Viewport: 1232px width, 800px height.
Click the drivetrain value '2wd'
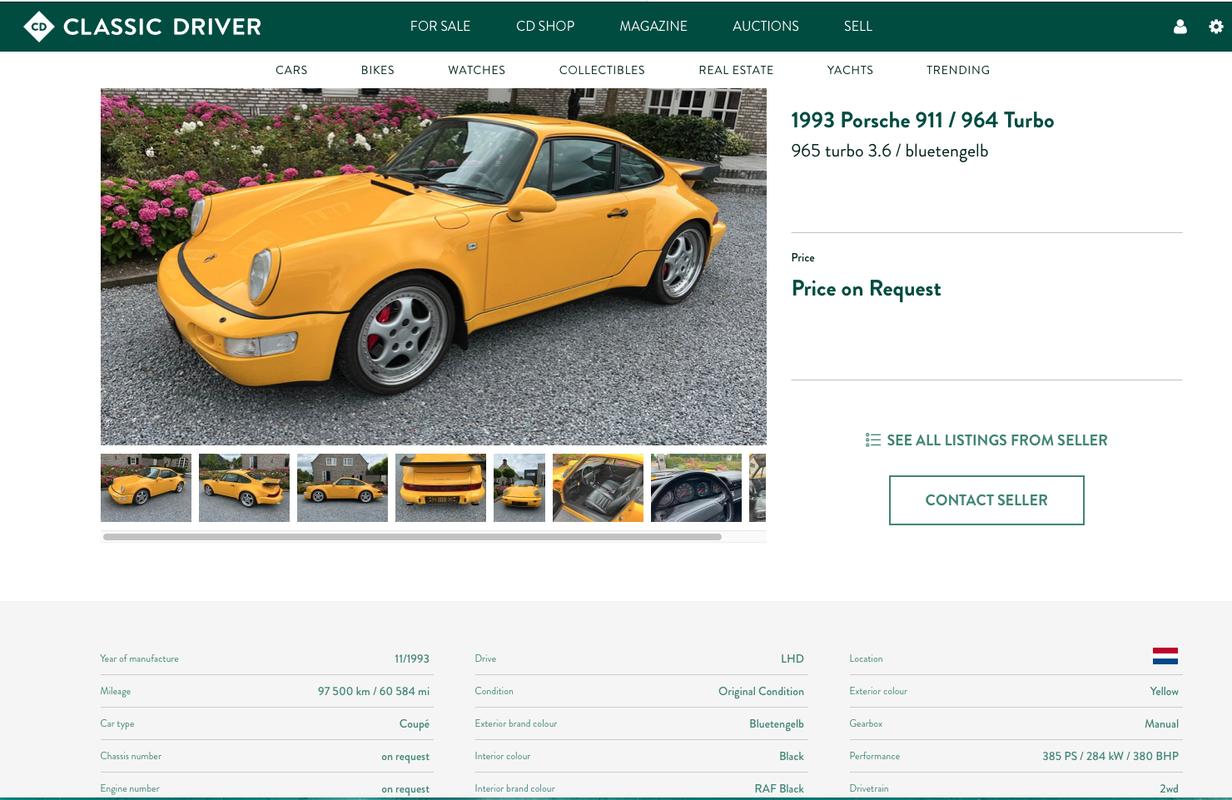[1169, 789]
